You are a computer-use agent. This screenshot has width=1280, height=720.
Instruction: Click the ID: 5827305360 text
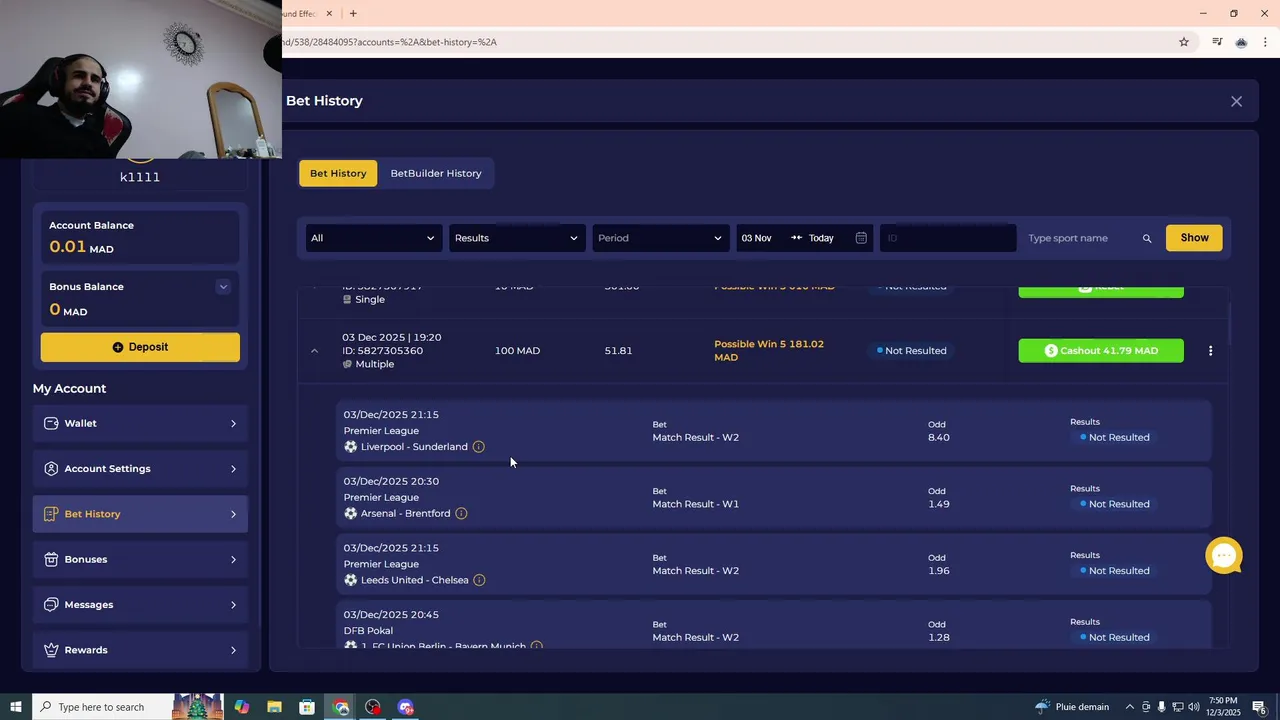click(x=382, y=351)
